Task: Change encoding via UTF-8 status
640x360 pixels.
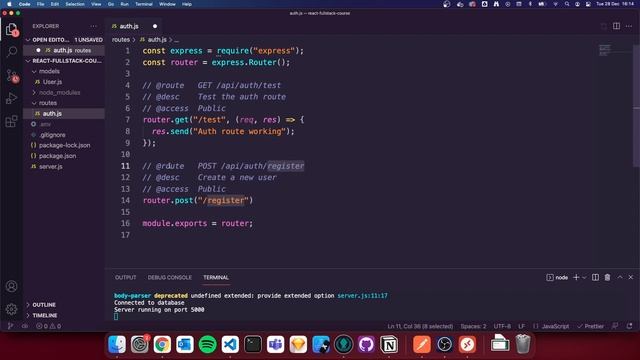Action: pos(502,326)
